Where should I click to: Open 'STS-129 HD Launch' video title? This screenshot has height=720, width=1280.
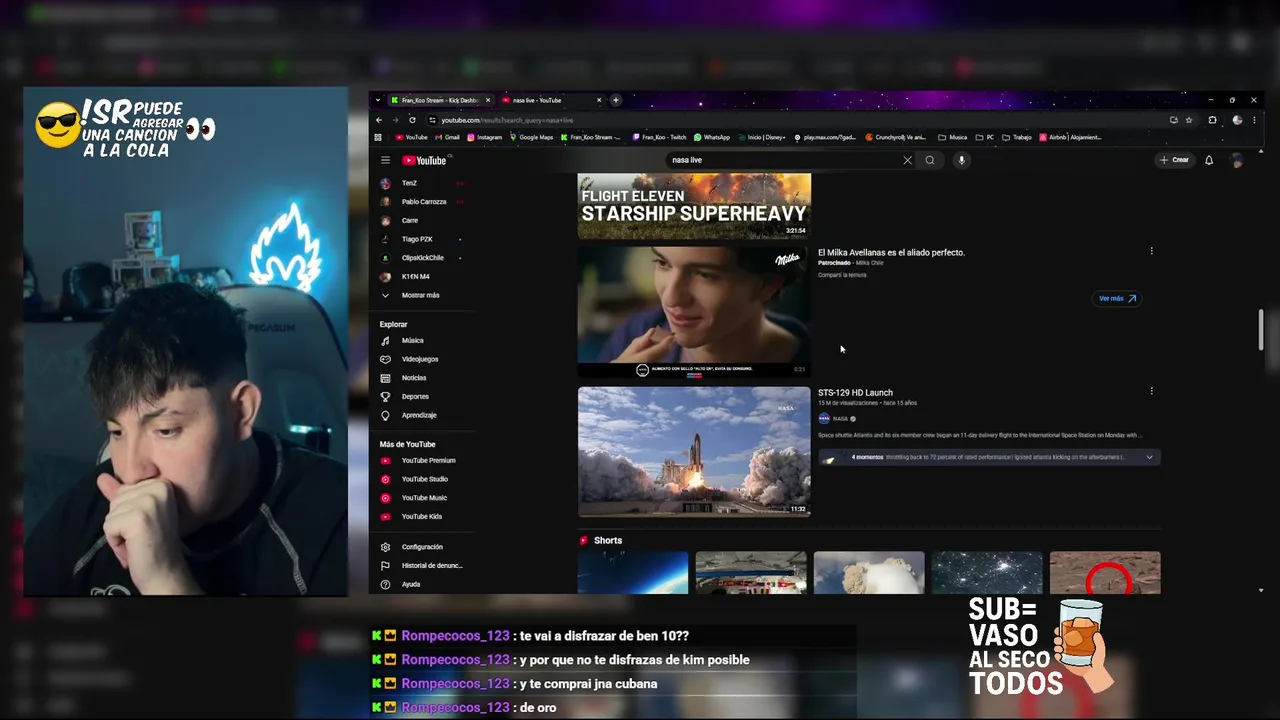[855, 393]
